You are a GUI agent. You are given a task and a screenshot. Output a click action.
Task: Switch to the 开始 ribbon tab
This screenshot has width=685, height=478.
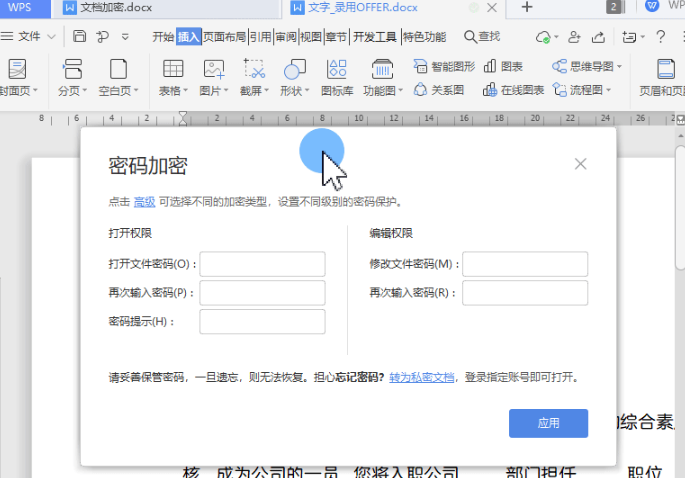coord(163,37)
